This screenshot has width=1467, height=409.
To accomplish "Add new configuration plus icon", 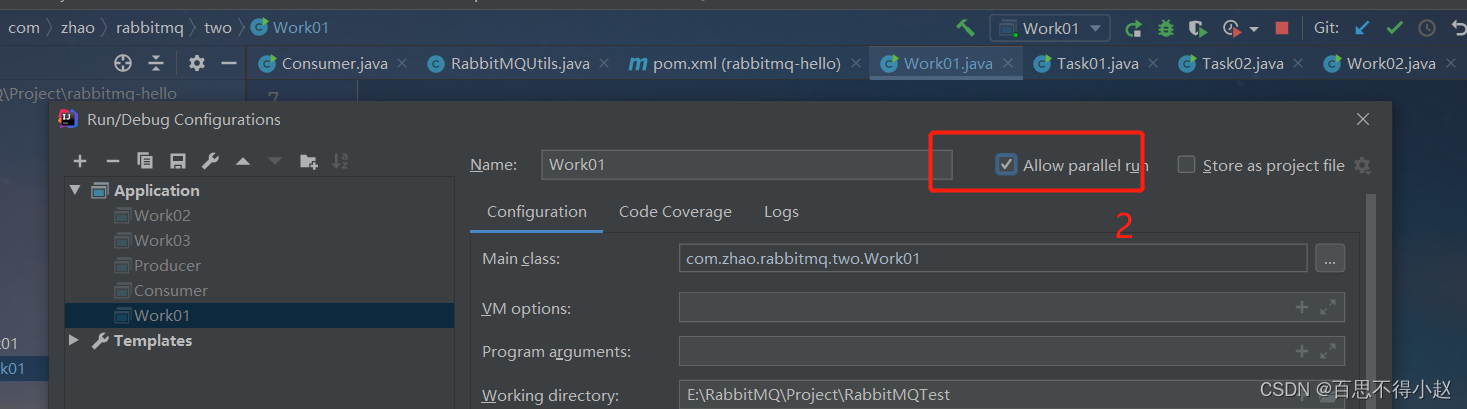I will pos(80,161).
